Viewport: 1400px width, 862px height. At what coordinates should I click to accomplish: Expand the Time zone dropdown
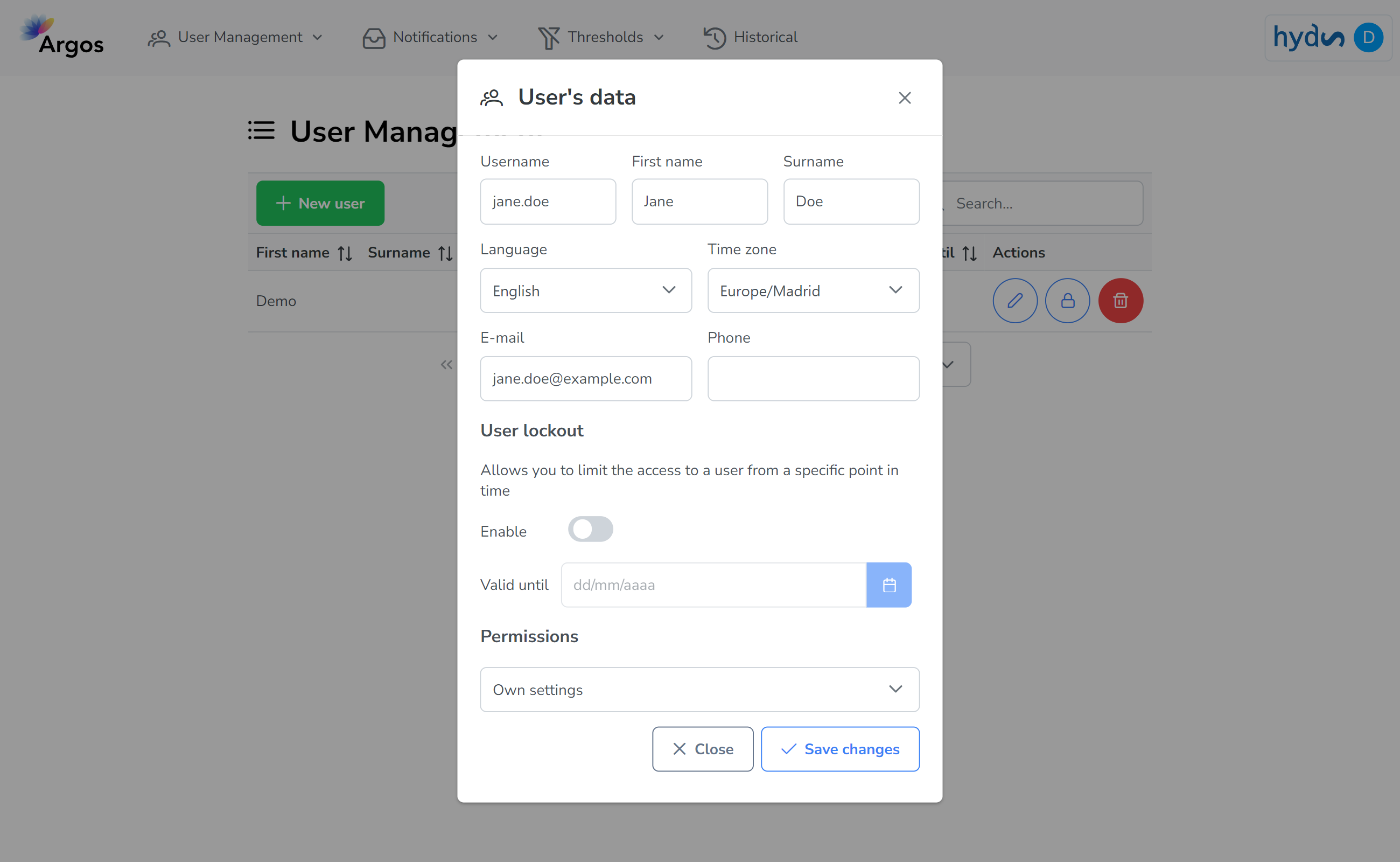tap(813, 290)
